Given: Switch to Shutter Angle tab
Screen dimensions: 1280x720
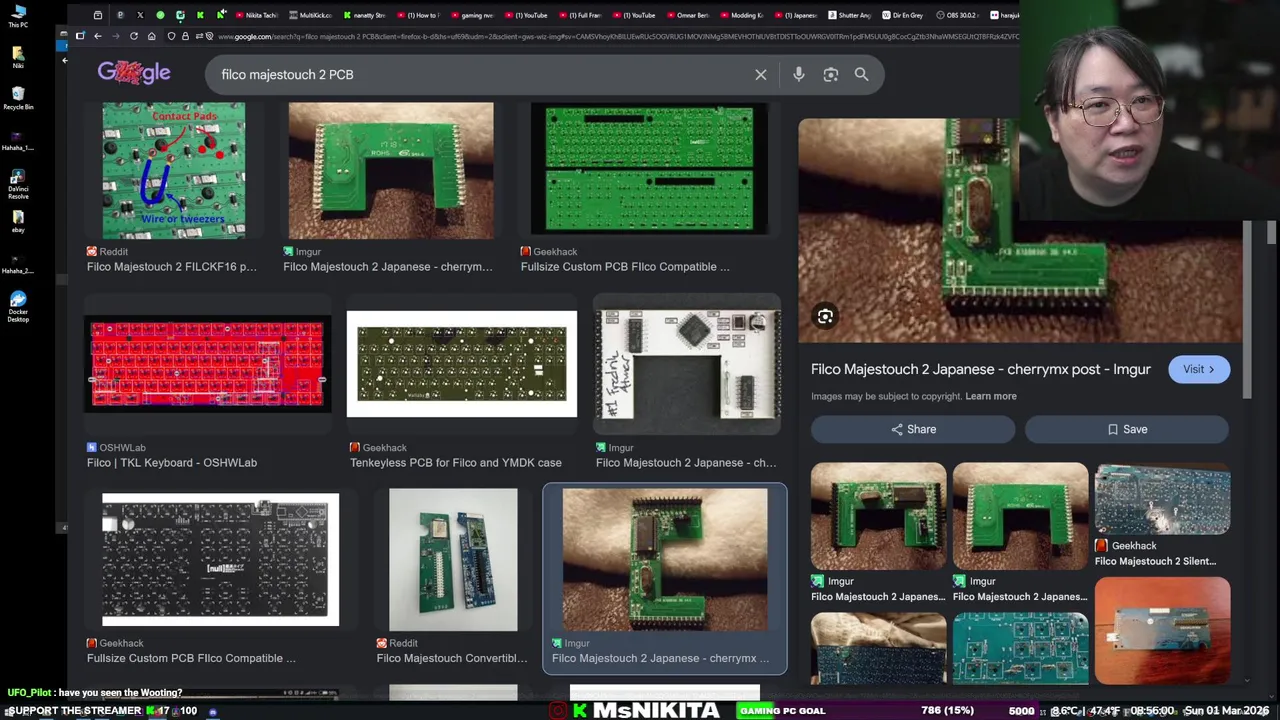Looking at the screenshot, I should 850,15.
